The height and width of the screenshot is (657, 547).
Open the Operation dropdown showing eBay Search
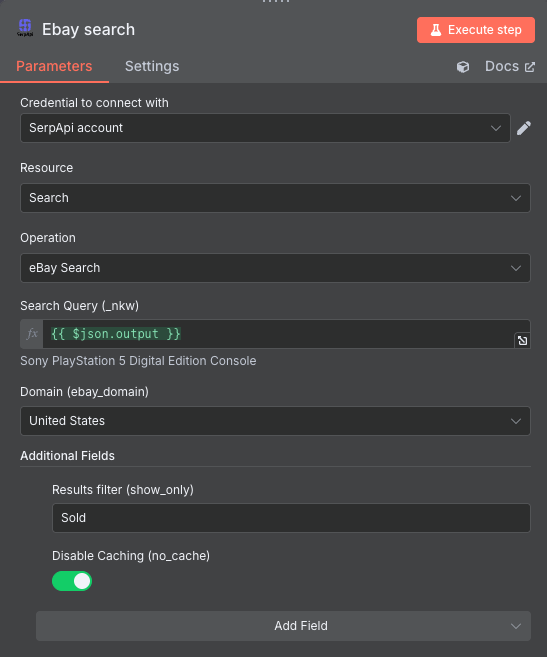(x=275, y=268)
